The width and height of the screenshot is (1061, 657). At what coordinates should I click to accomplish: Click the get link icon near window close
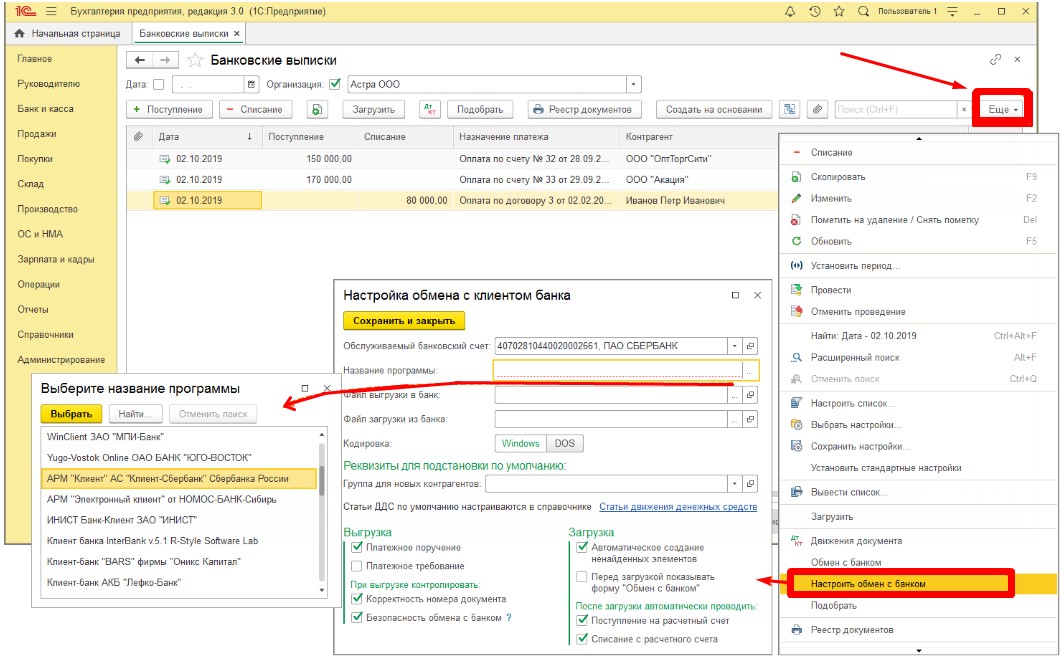point(995,60)
